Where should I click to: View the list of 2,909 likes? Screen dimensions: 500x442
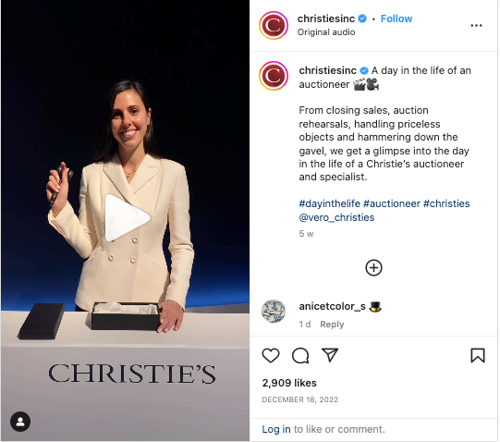click(289, 383)
